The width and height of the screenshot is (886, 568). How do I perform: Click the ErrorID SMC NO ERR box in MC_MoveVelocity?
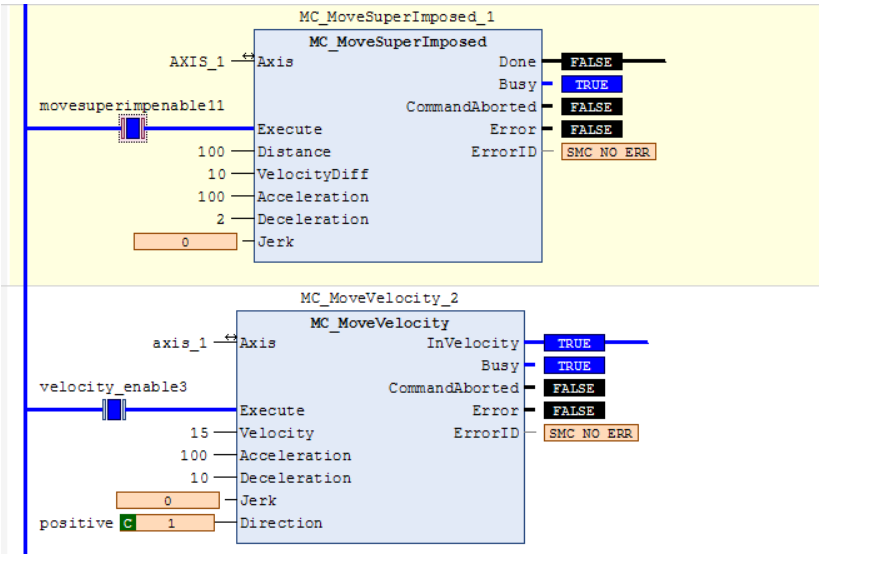click(x=591, y=433)
